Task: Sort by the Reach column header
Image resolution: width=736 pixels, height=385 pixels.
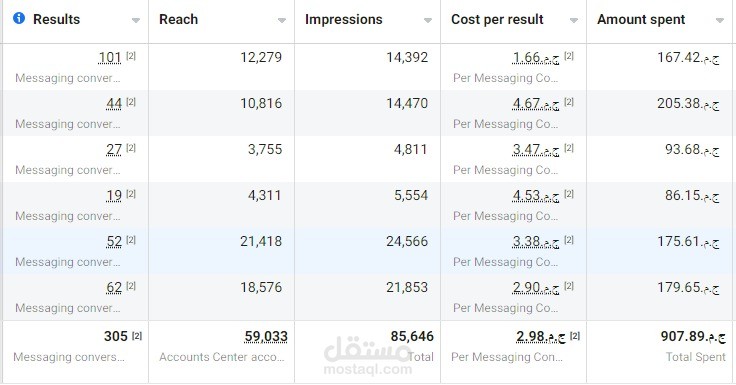Action: point(178,19)
